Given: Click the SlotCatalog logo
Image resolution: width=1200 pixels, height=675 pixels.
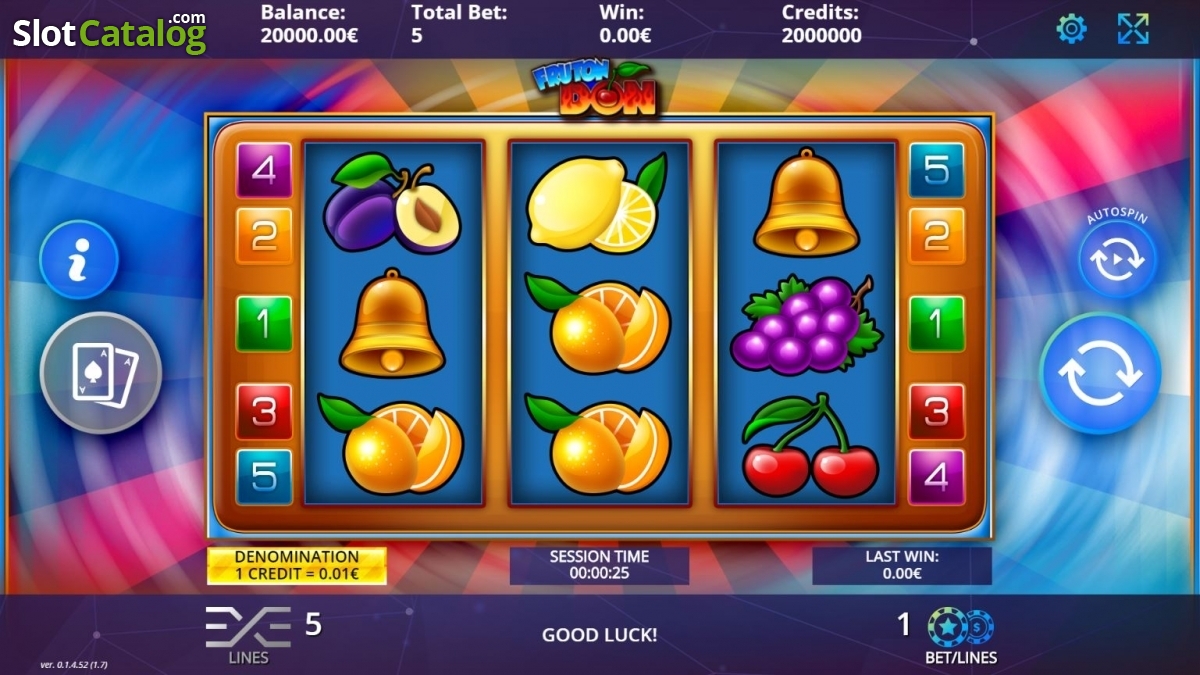Looking at the screenshot, I should [x=109, y=32].
